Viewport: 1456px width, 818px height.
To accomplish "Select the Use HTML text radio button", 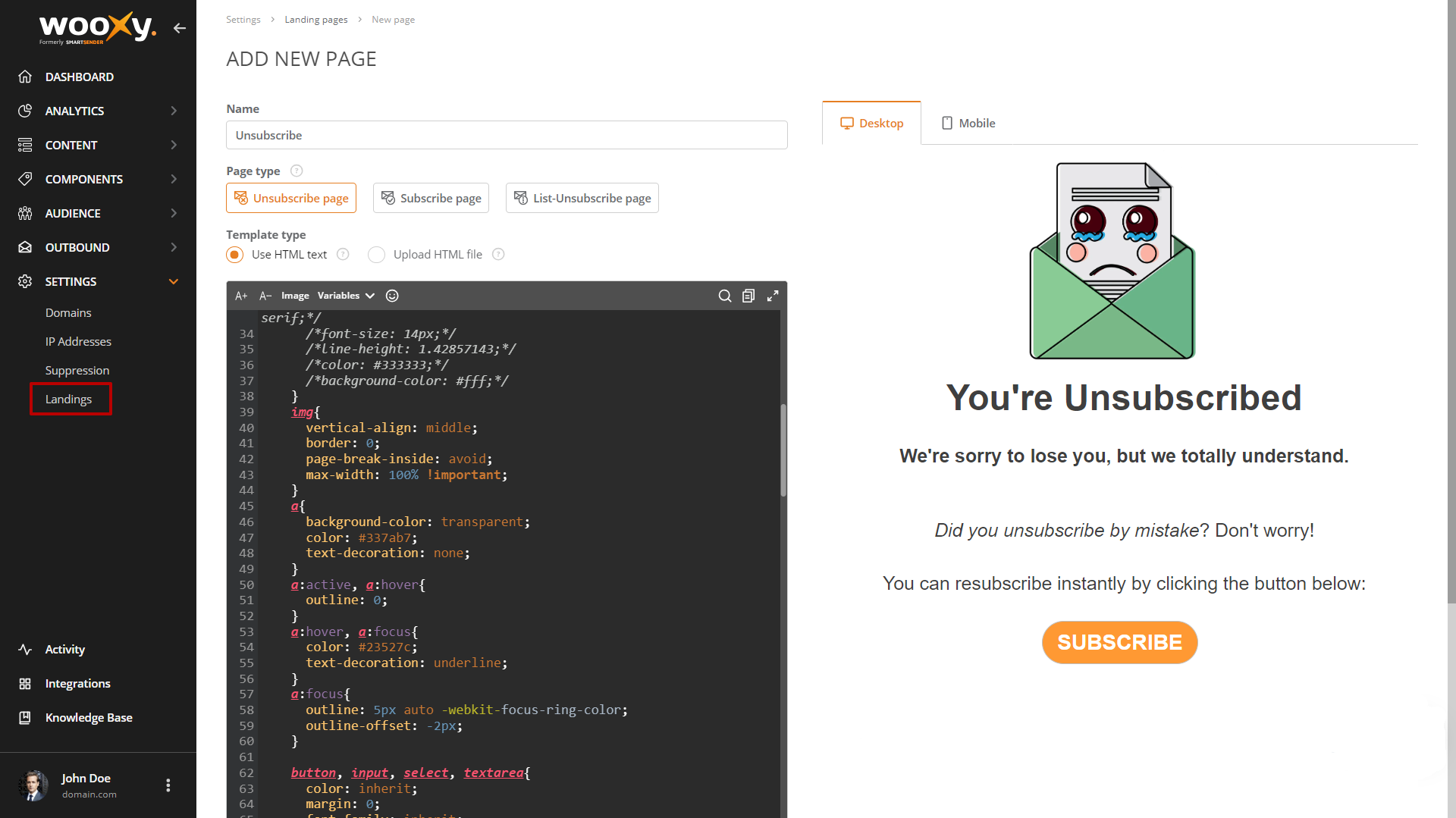I will (234, 255).
